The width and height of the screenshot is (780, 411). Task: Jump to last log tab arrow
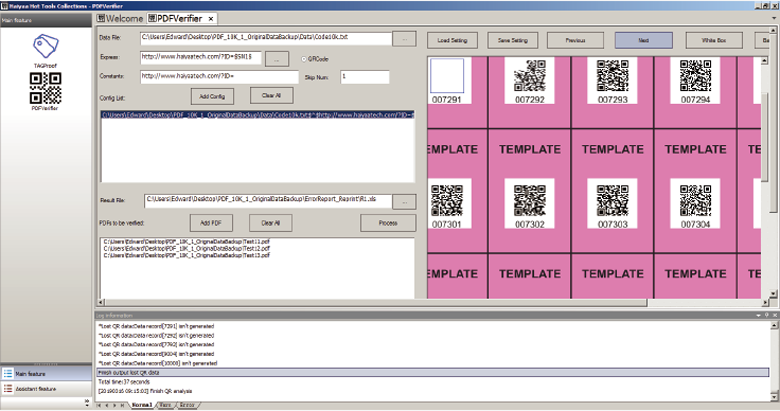point(122,406)
